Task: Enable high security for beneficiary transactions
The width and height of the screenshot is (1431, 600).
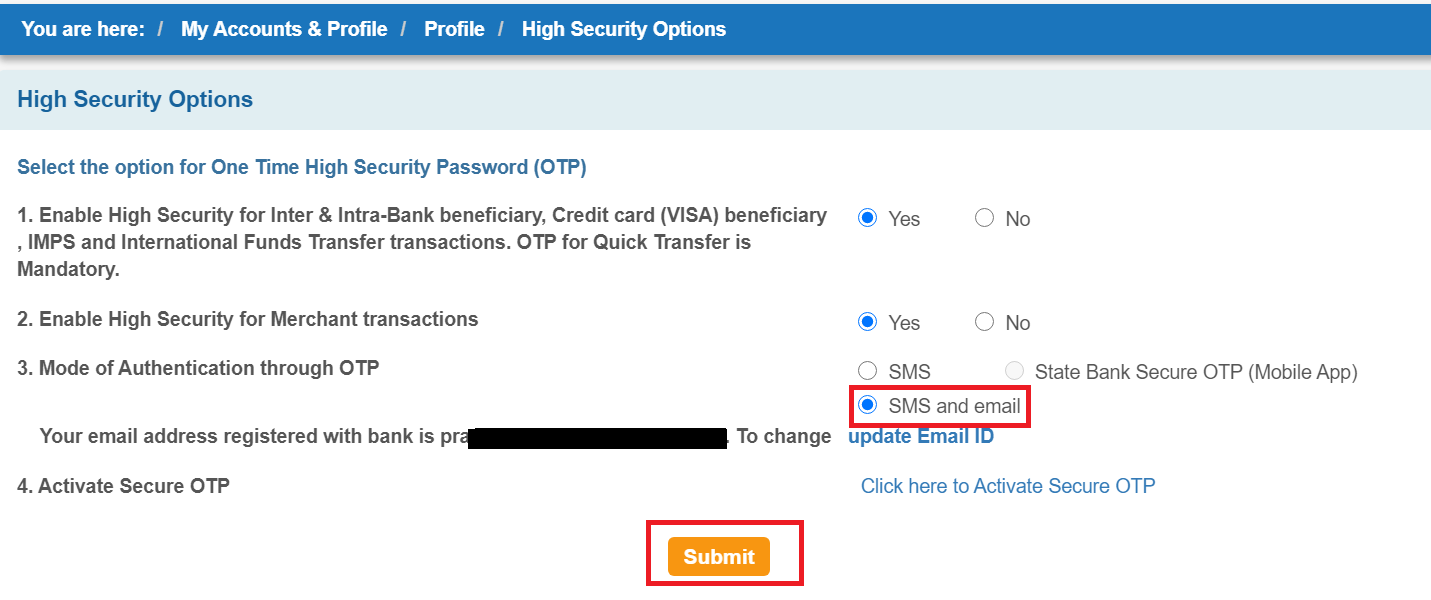Action: pos(867,217)
